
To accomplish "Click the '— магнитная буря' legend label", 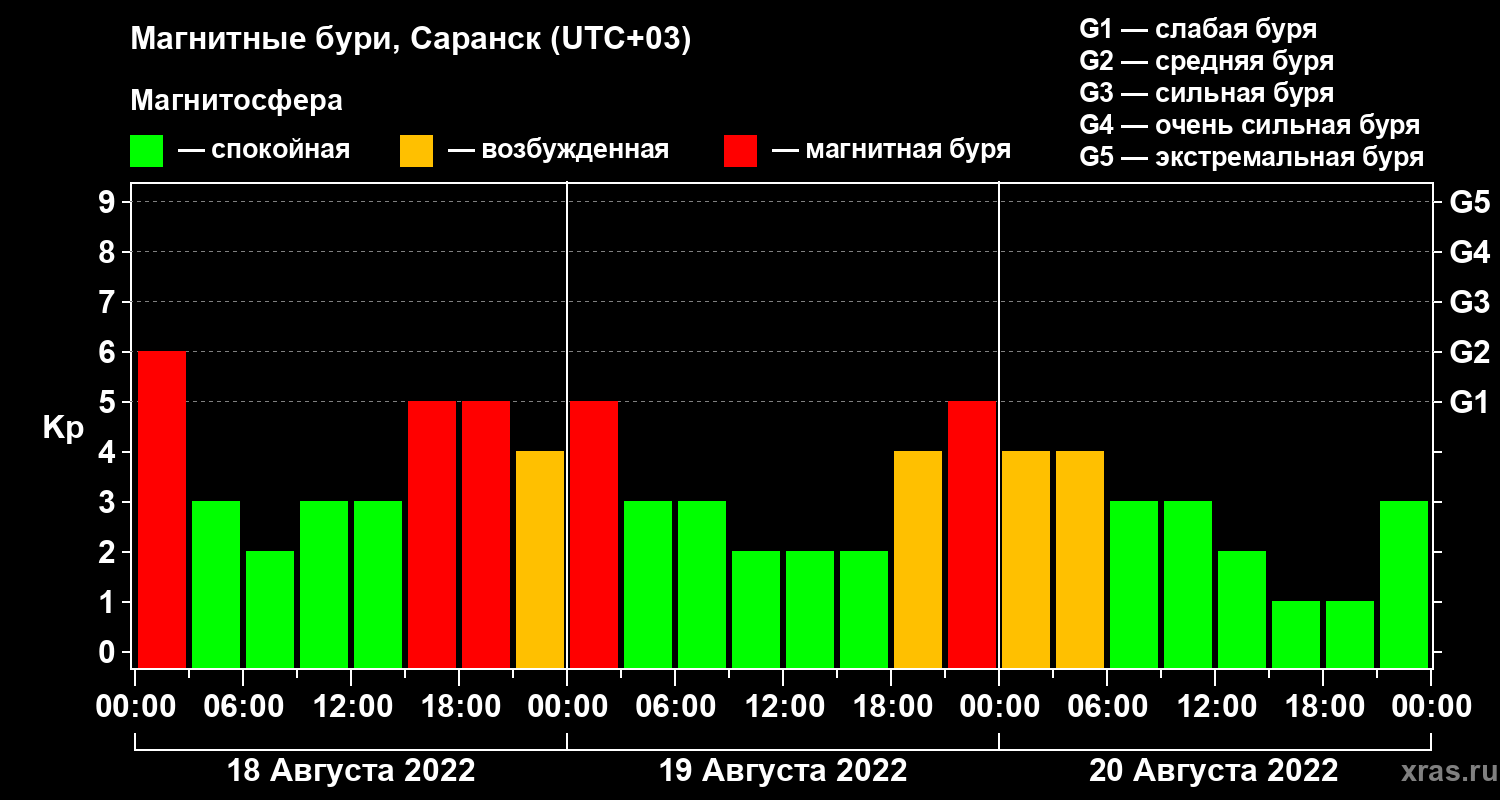I will 892,151.
